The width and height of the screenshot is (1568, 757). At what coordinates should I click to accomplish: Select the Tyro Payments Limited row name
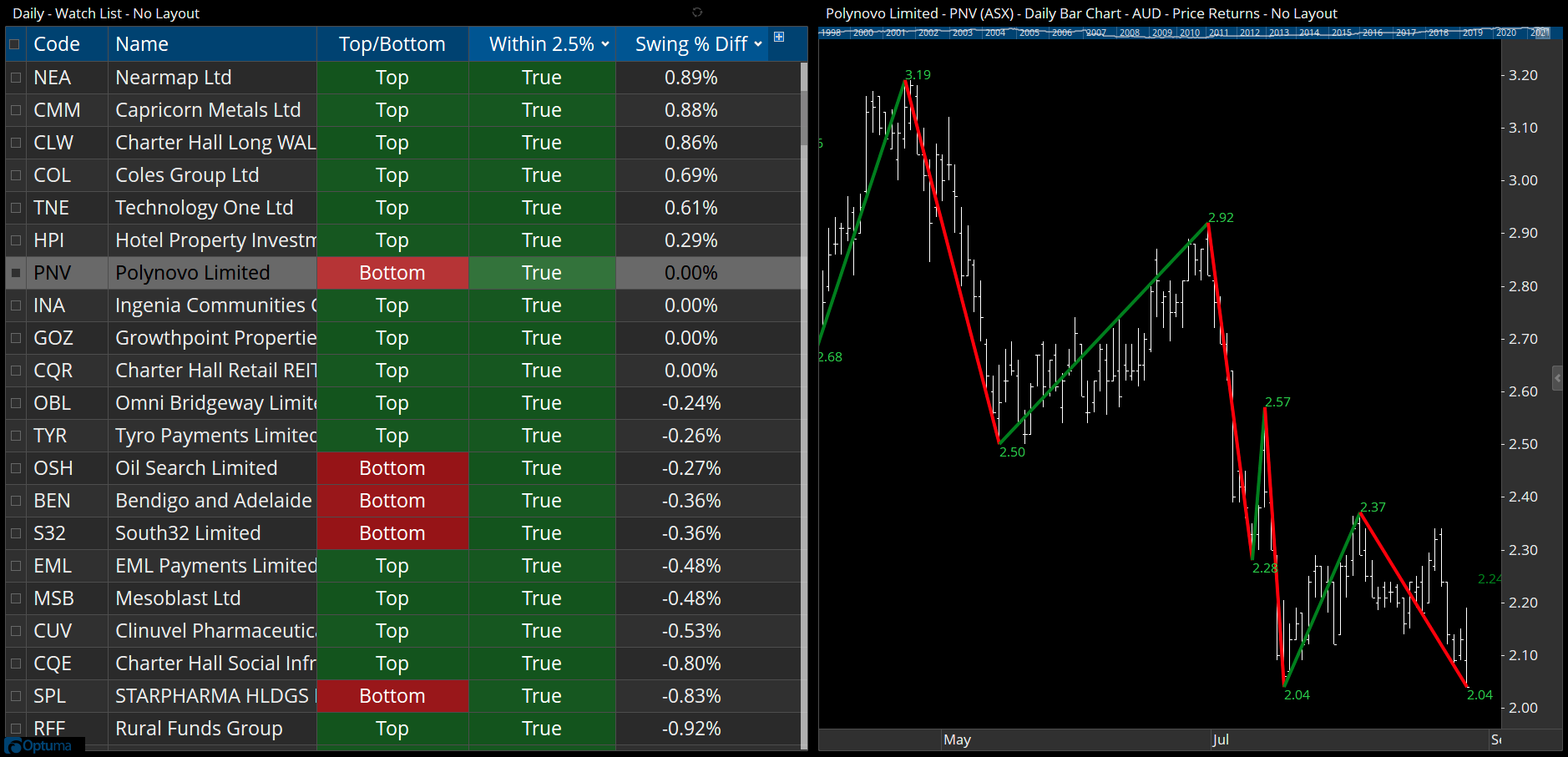pyautogui.click(x=212, y=436)
